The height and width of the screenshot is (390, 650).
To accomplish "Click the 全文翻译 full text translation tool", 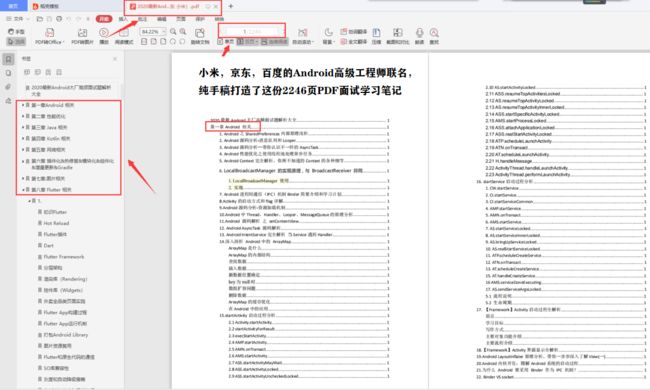I will point(354,41).
